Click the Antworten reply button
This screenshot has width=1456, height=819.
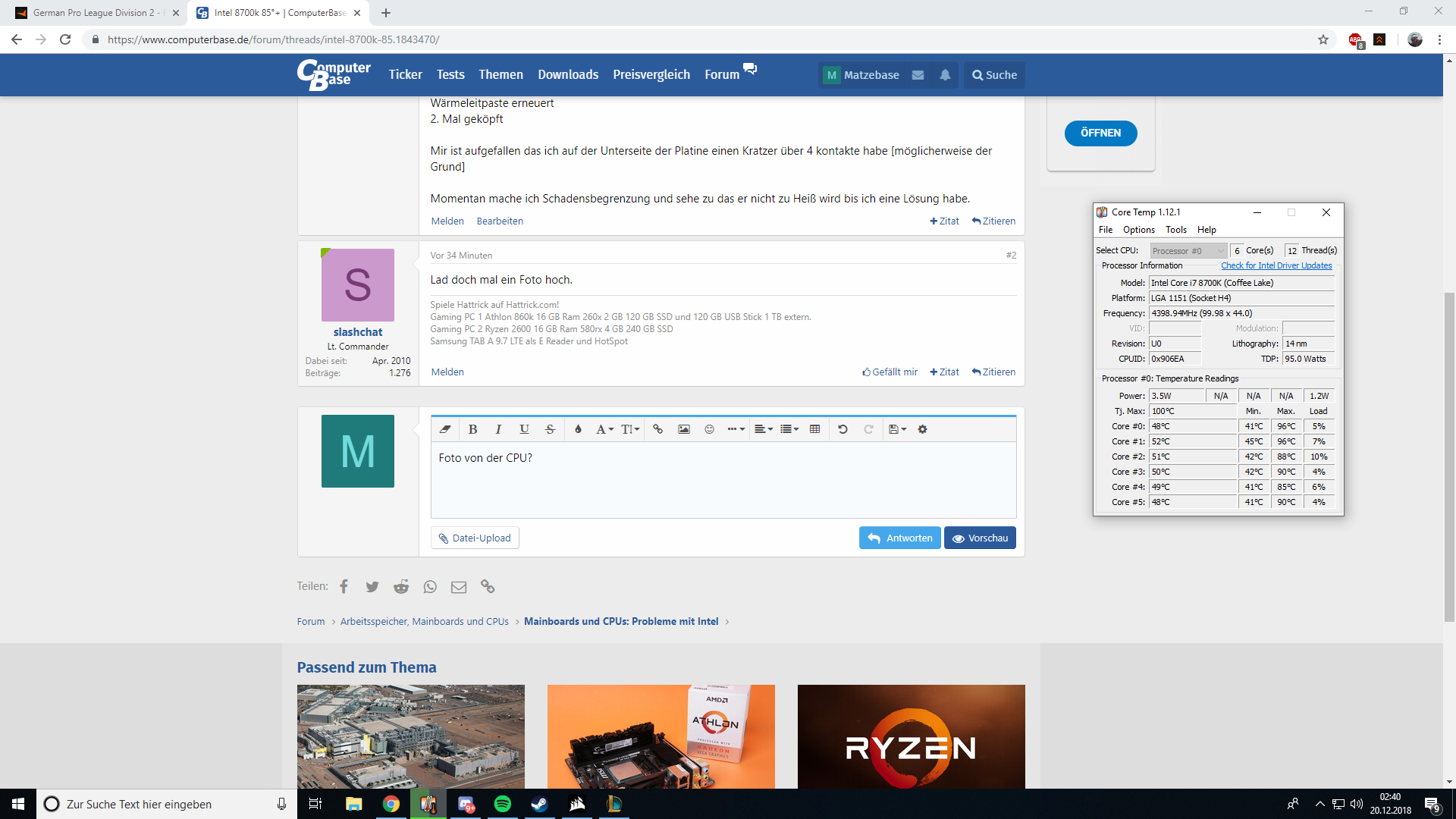coord(899,538)
